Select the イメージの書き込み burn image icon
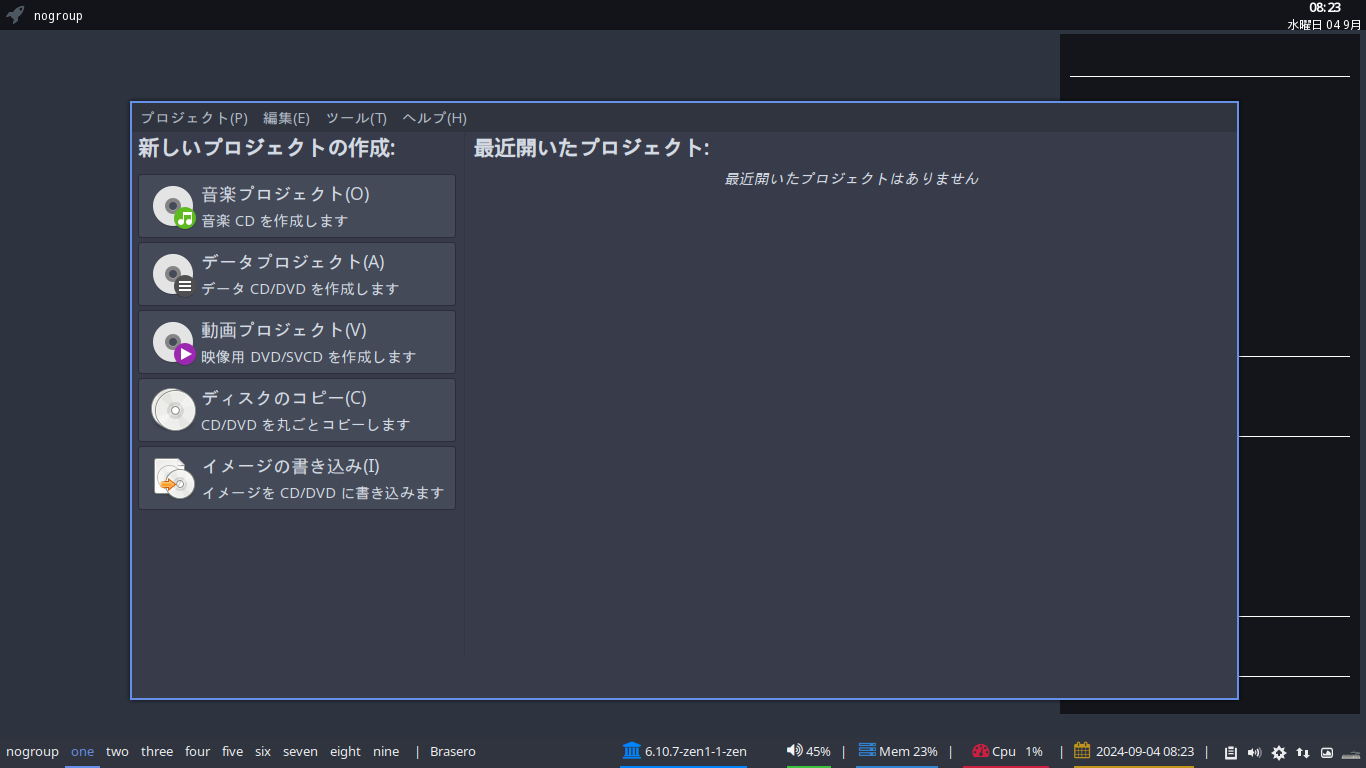 click(x=173, y=478)
